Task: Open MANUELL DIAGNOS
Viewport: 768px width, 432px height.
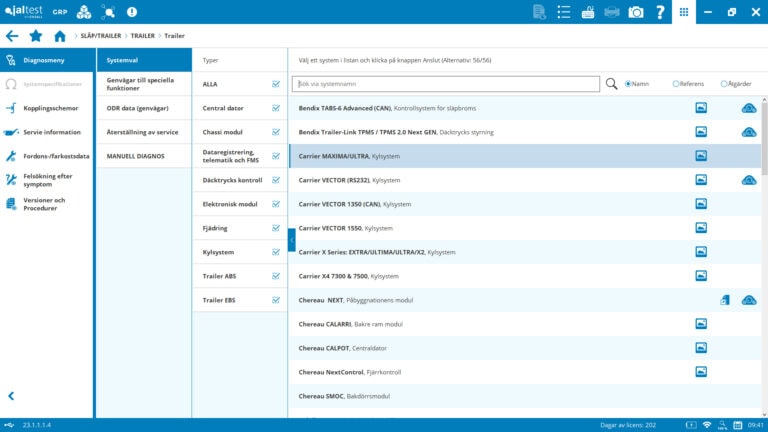Action: pyautogui.click(x=144, y=156)
